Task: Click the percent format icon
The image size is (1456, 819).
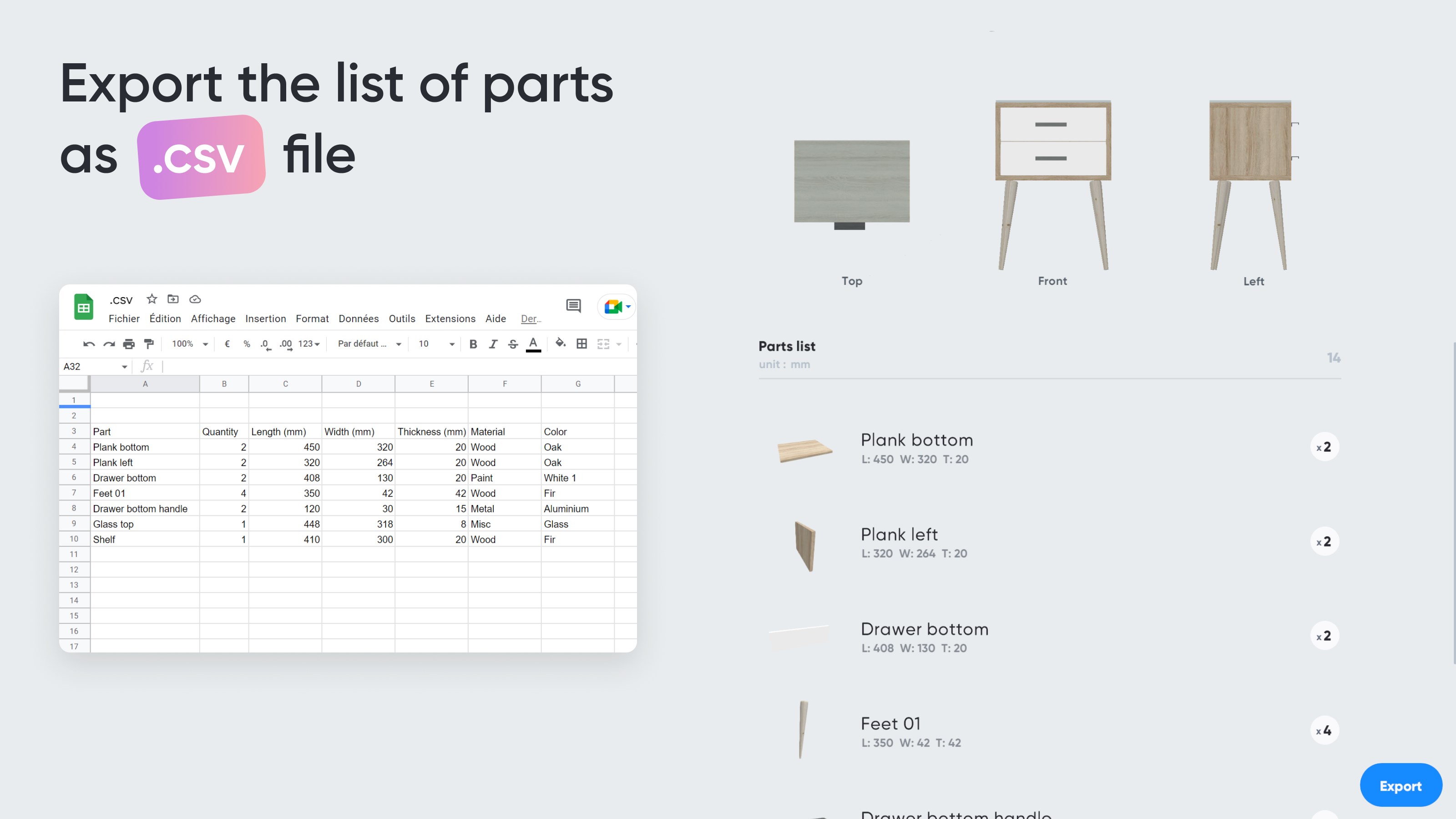Action: [246, 344]
